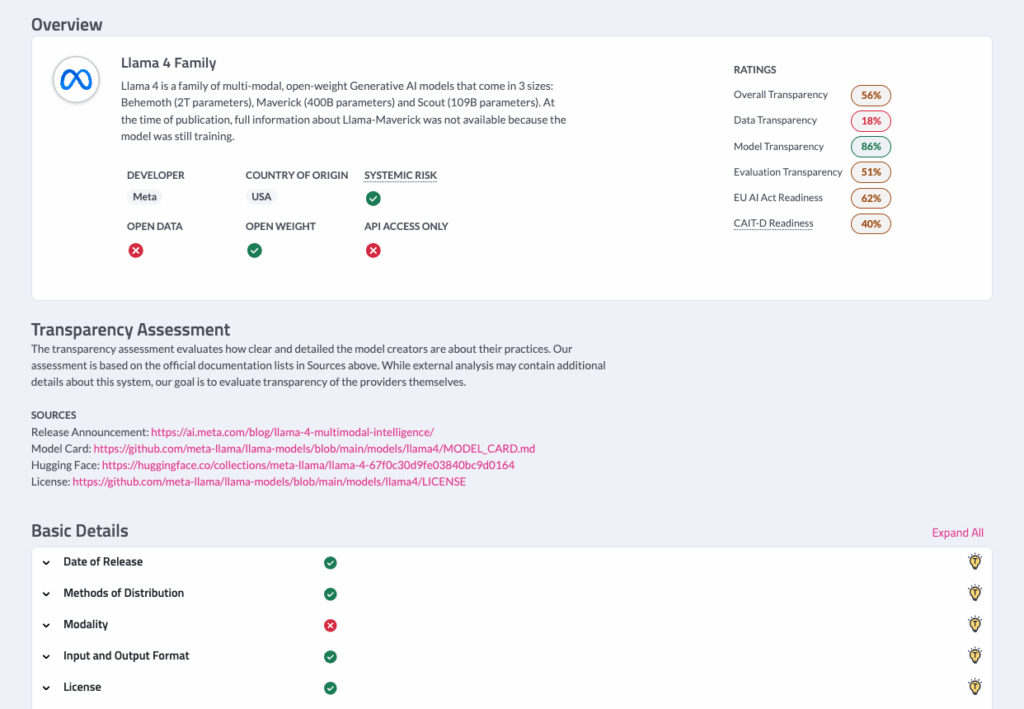Expand the Date of Release row
This screenshot has height=709, width=1024.
46,563
